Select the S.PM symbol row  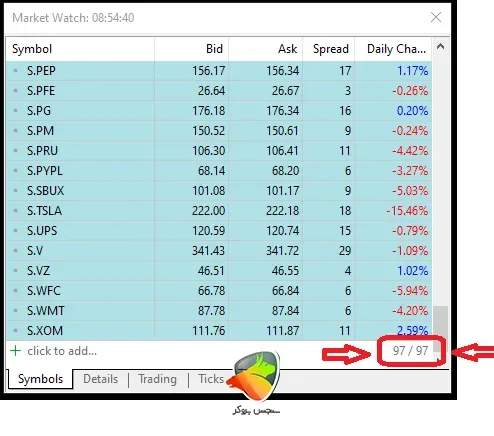pos(219,131)
